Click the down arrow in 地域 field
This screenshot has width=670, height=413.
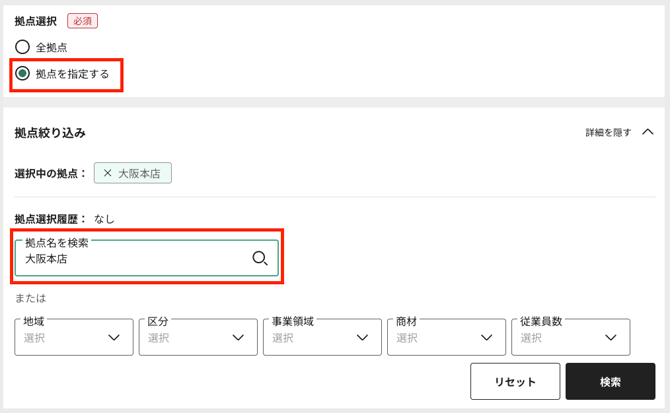point(113,338)
